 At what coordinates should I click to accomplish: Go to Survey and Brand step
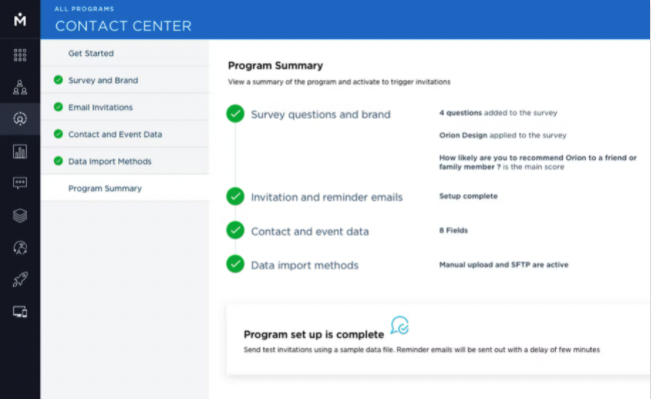click(x=103, y=80)
